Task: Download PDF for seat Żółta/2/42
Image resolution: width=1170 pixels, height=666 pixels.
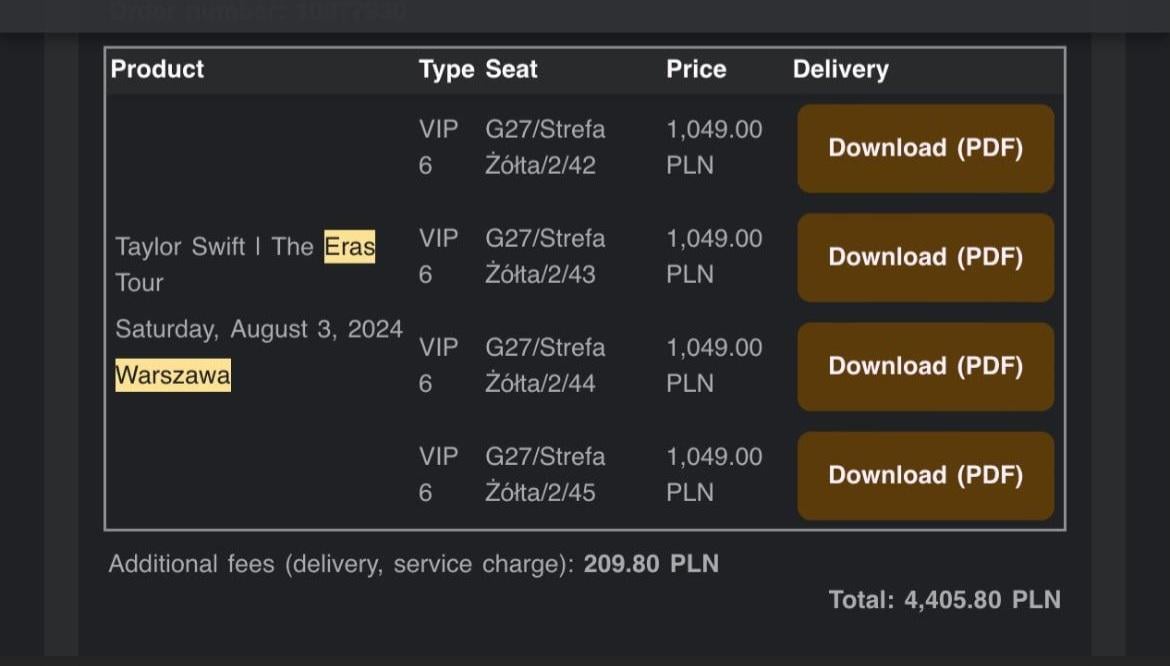Action: [925, 148]
